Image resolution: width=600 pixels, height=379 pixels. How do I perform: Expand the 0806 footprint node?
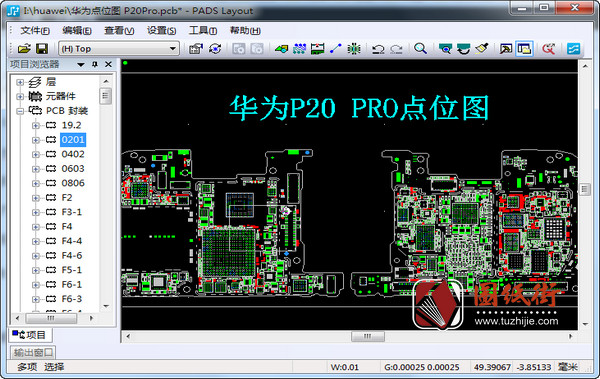36,183
